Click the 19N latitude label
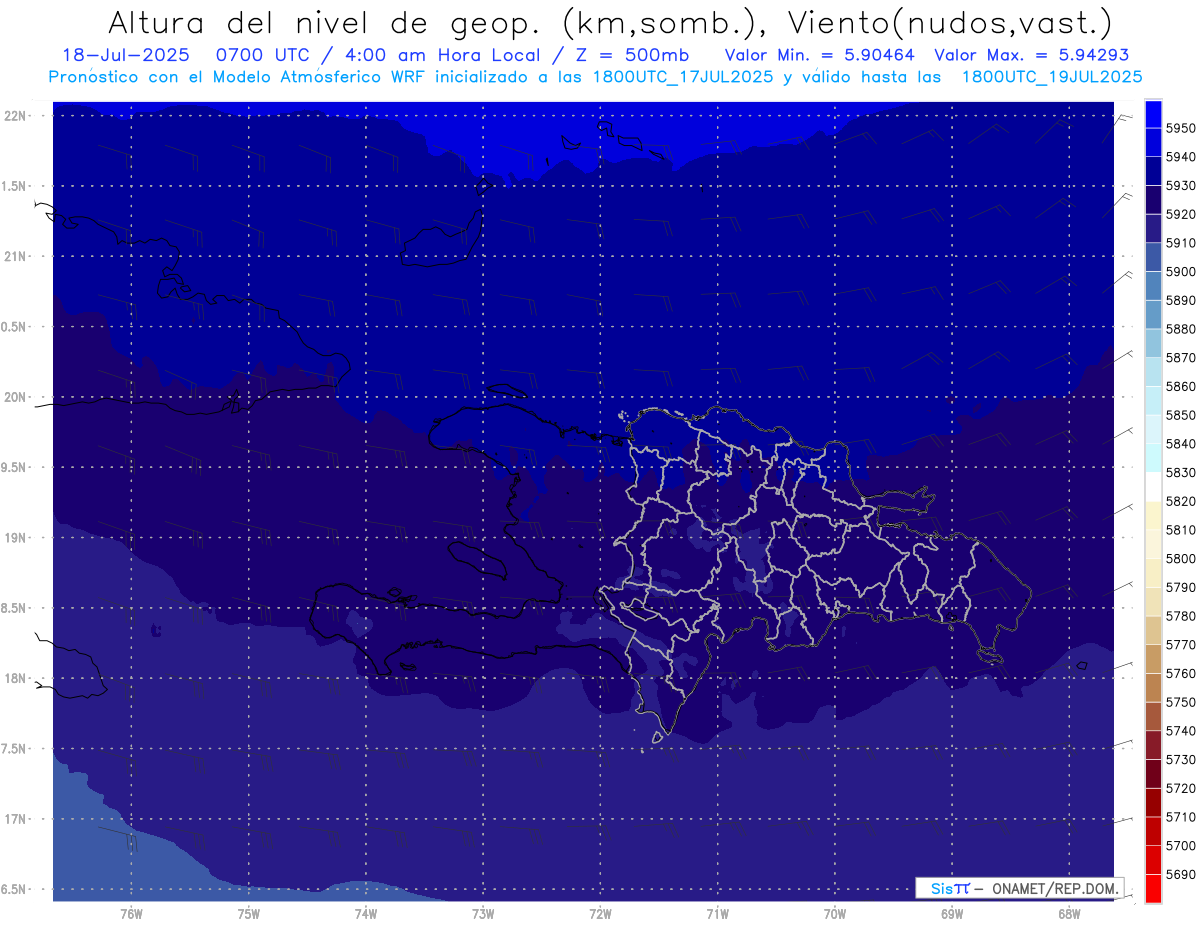 coord(17,537)
